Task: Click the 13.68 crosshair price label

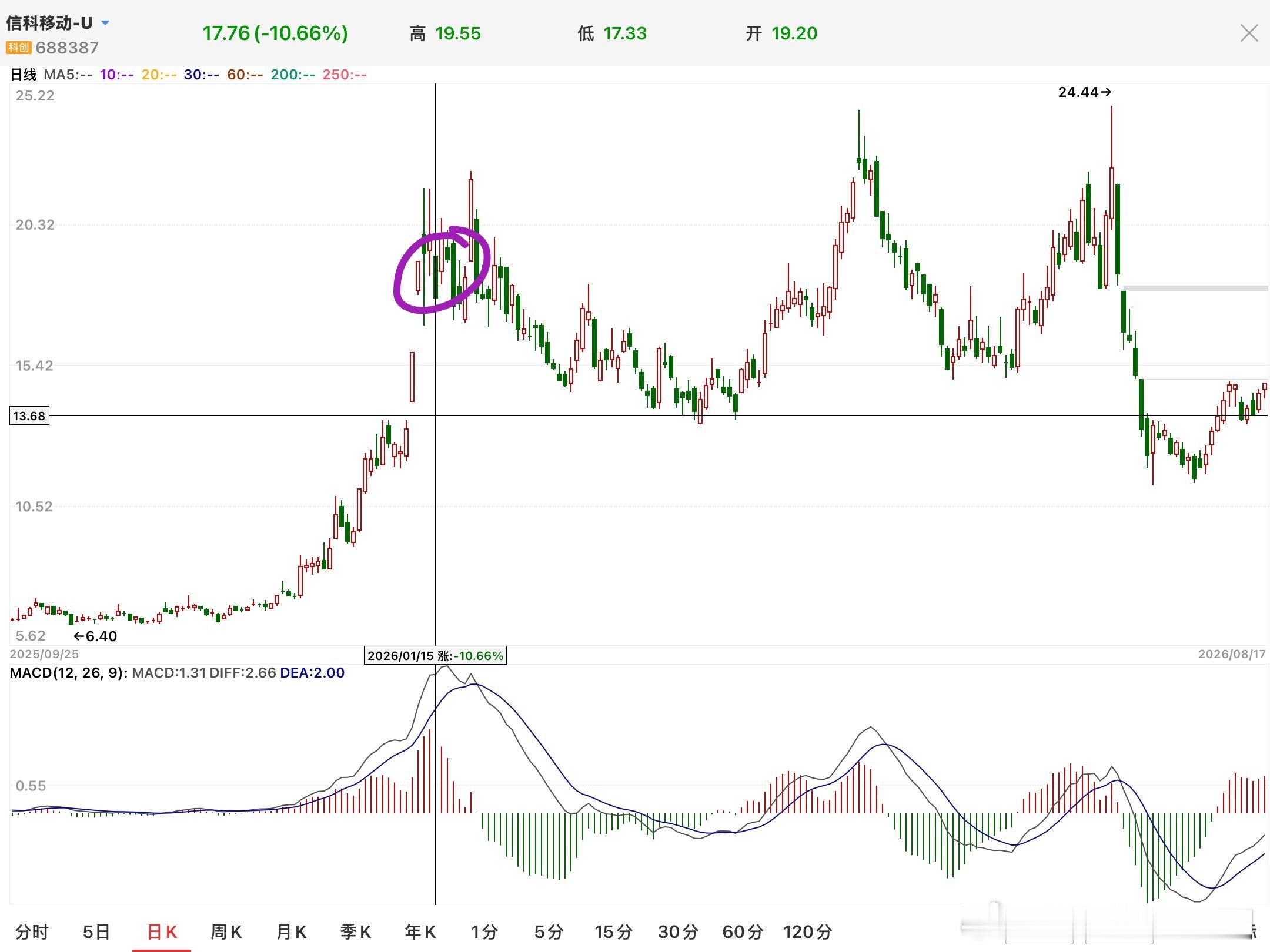Action: pos(29,416)
